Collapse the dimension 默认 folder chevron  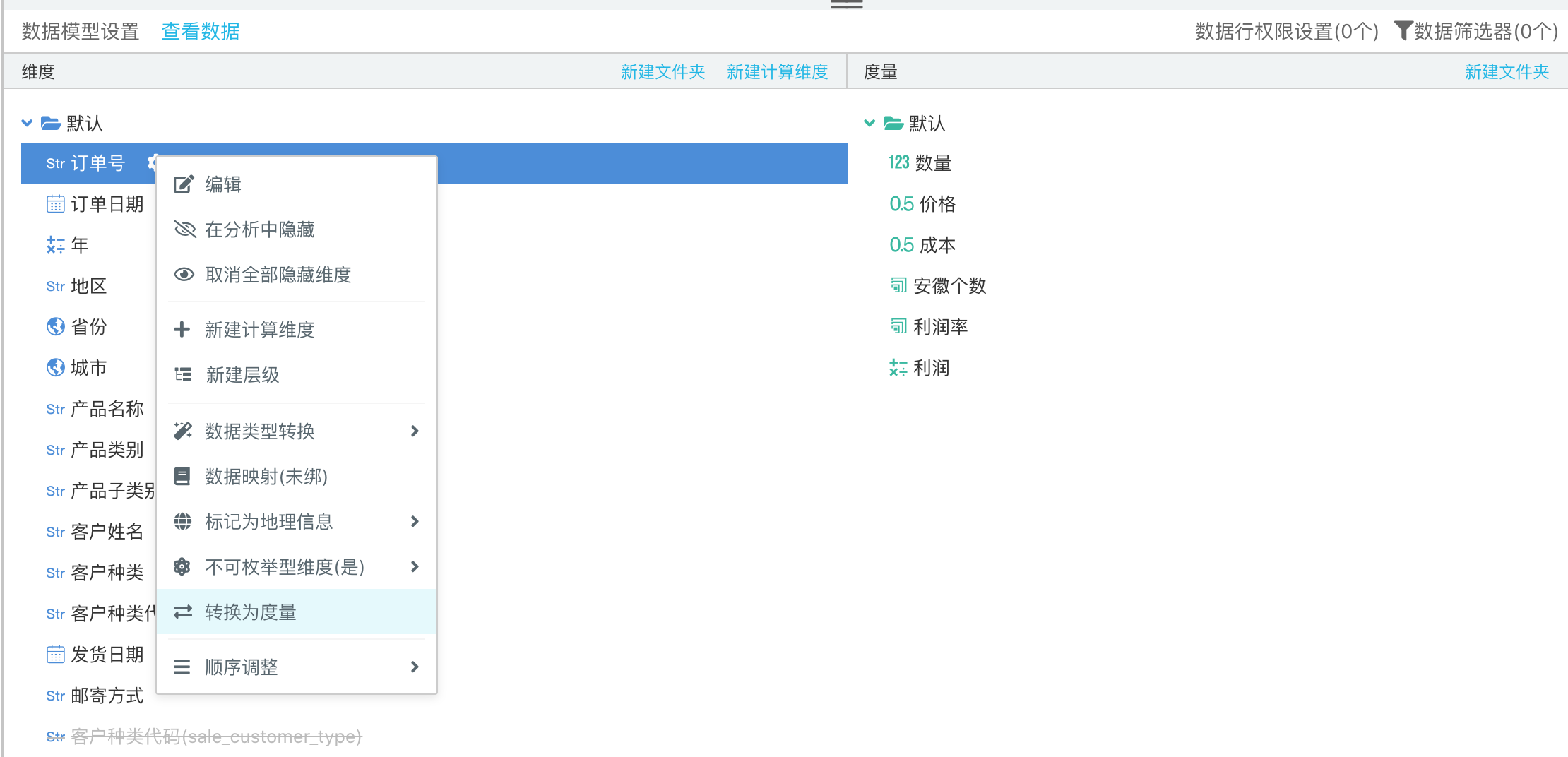click(x=27, y=123)
